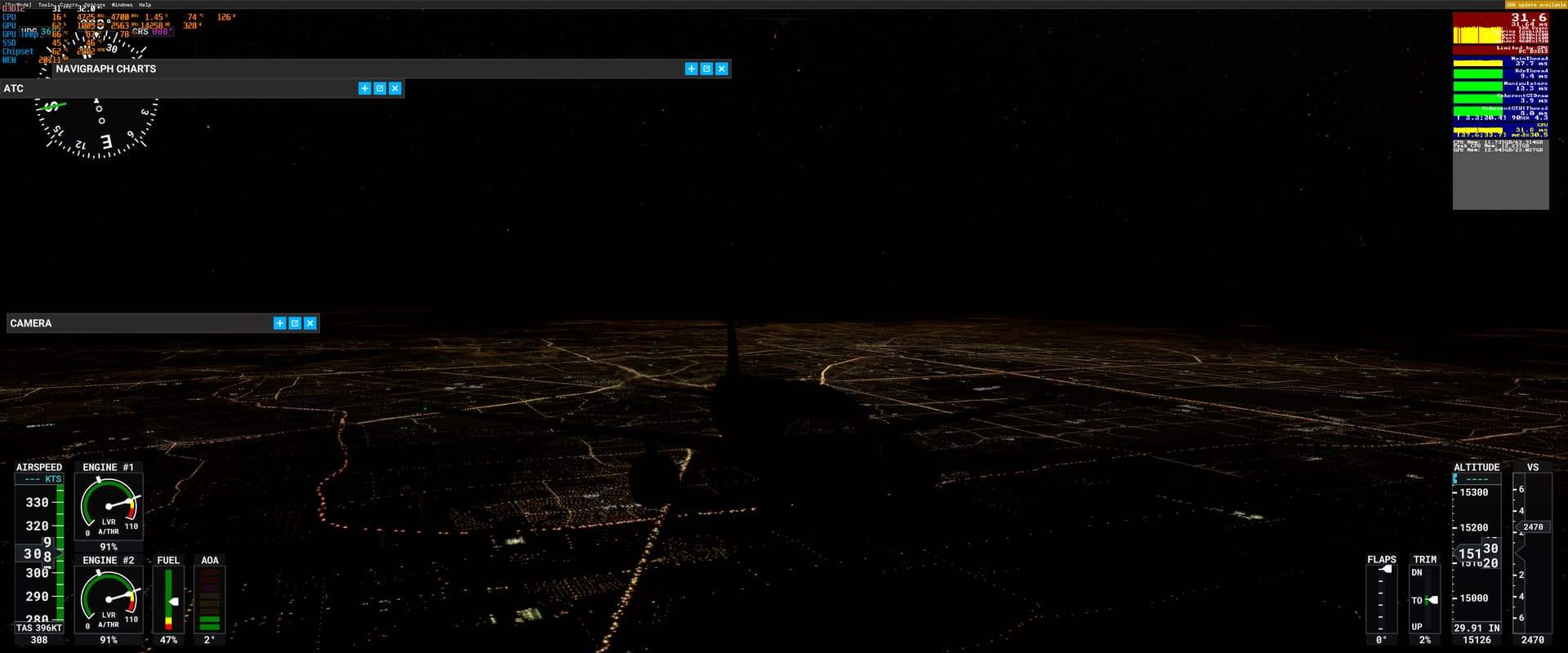
Task: Close the Navigraph Charts panel
Action: coord(722,69)
